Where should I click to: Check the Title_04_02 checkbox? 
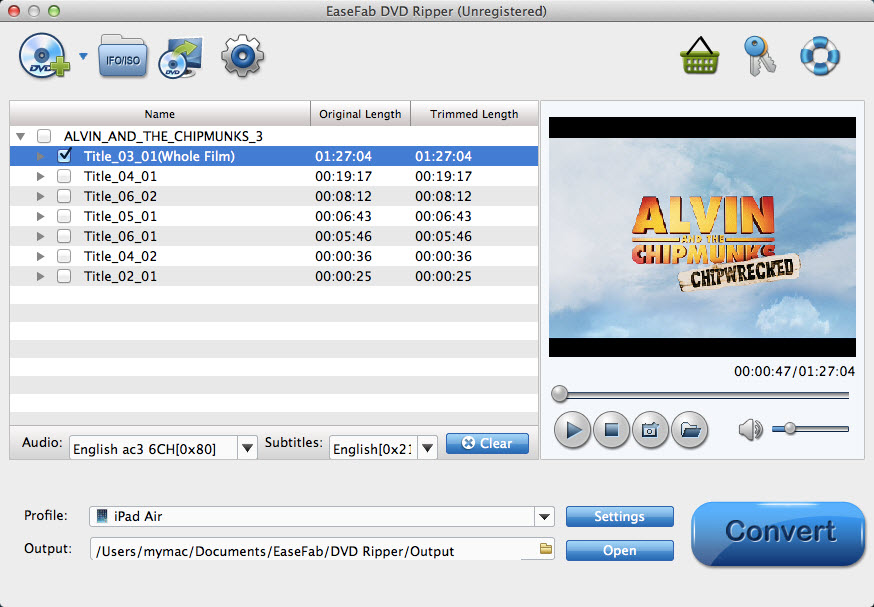point(64,256)
